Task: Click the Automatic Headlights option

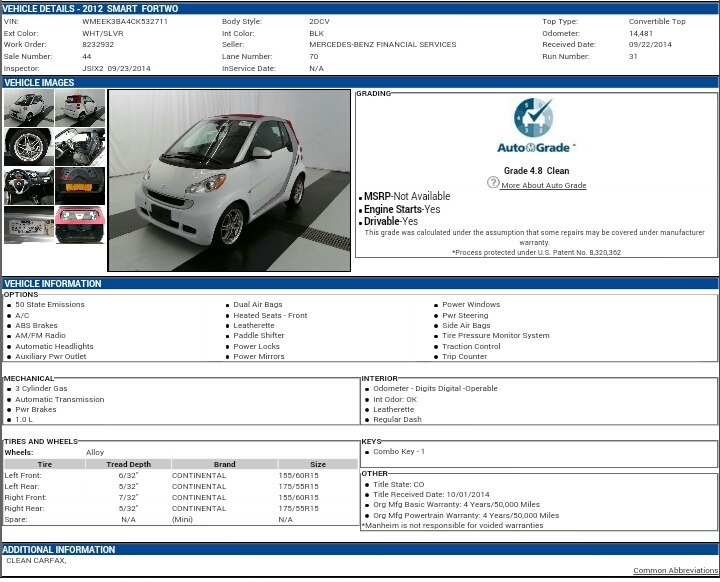Action: point(54,346)
